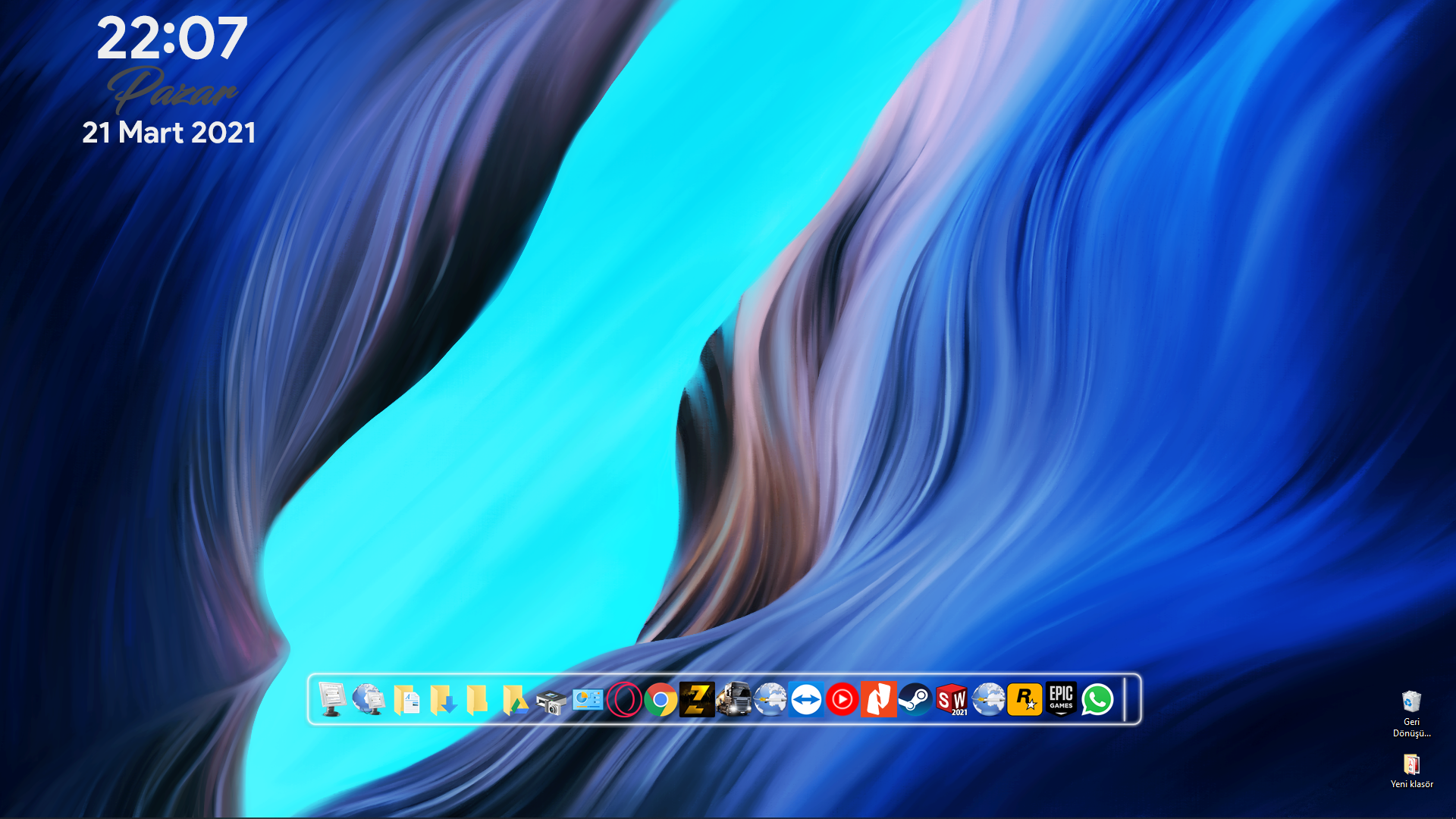Screen dimensions: 1456x819
Task: Open TeamViewer from the dock
Action: (x=806, y=699)
